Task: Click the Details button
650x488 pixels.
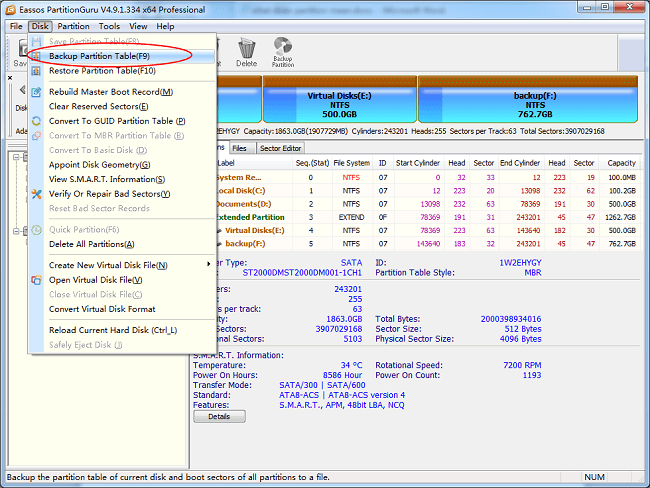Action: click(219, 416)
